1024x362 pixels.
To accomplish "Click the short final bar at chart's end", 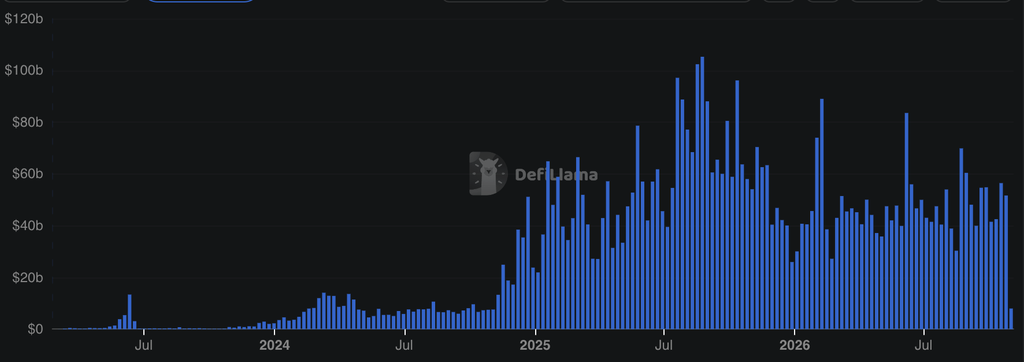I will click(x=1011, y=319).
